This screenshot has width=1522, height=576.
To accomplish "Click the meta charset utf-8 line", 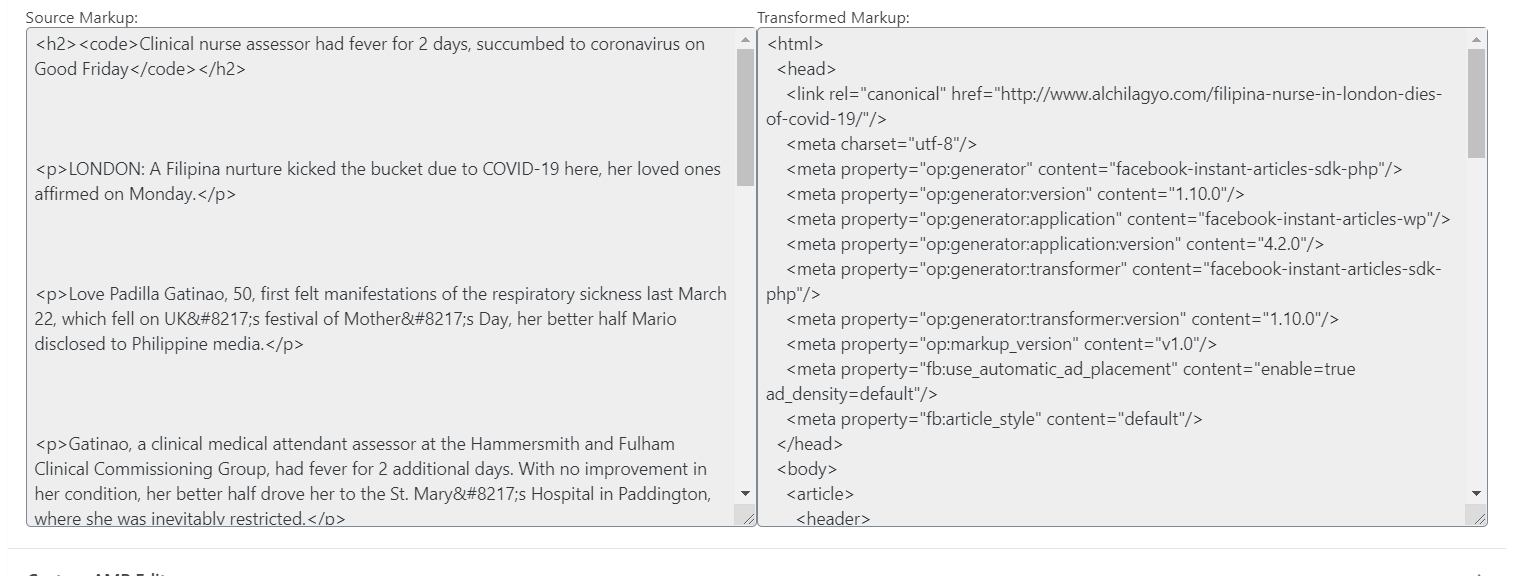I will click(881, 144).
